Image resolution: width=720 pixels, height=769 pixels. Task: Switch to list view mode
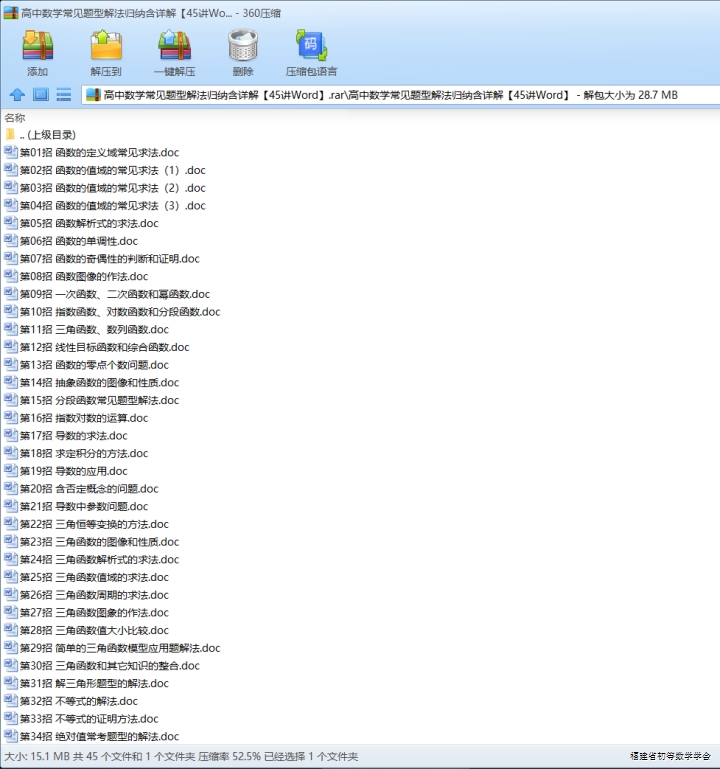64,94
